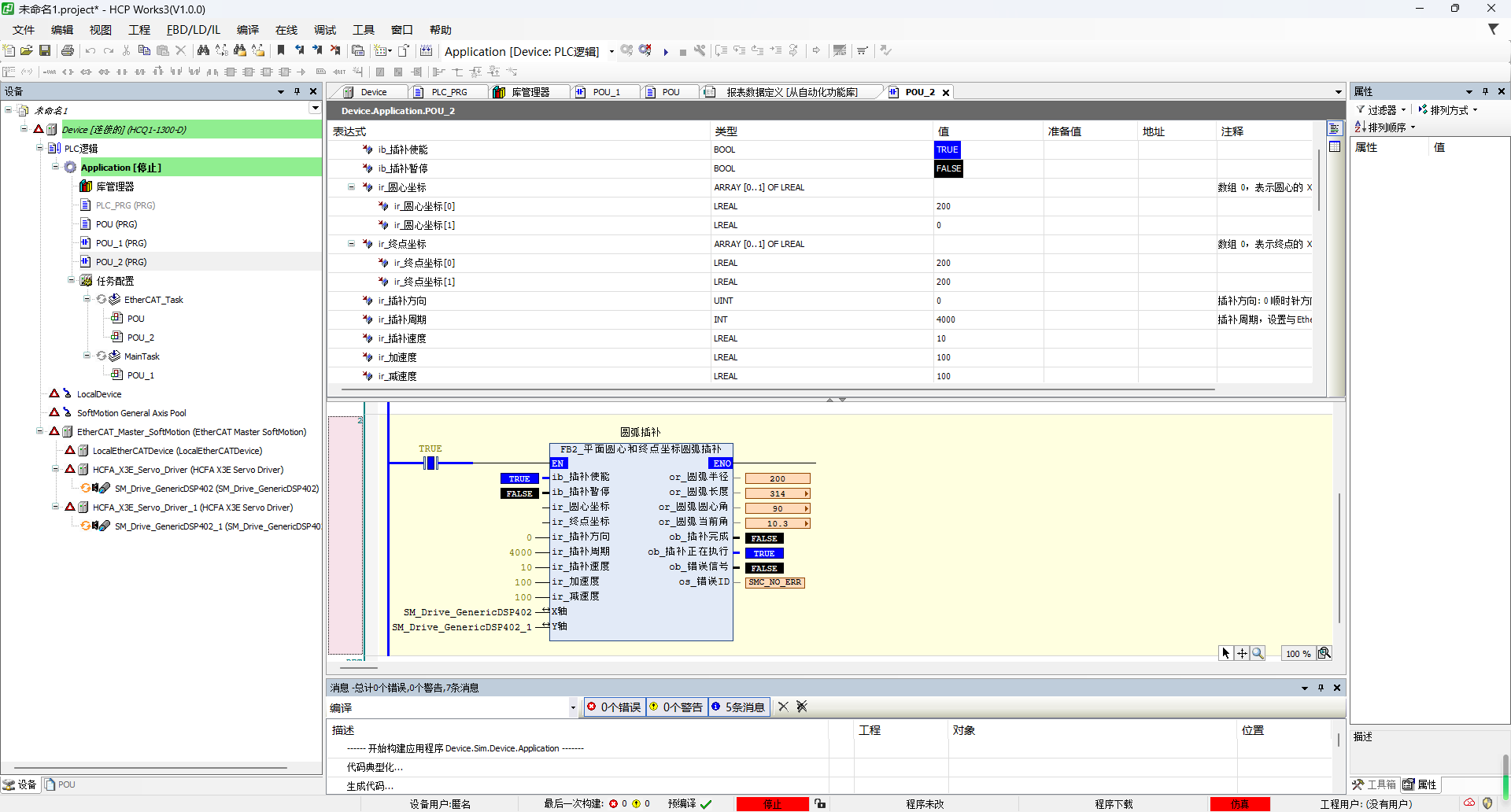Screen dimensions: 1511x812
Task: Select the magnifier zoom tool in editor
Action: coord(1258,653)
